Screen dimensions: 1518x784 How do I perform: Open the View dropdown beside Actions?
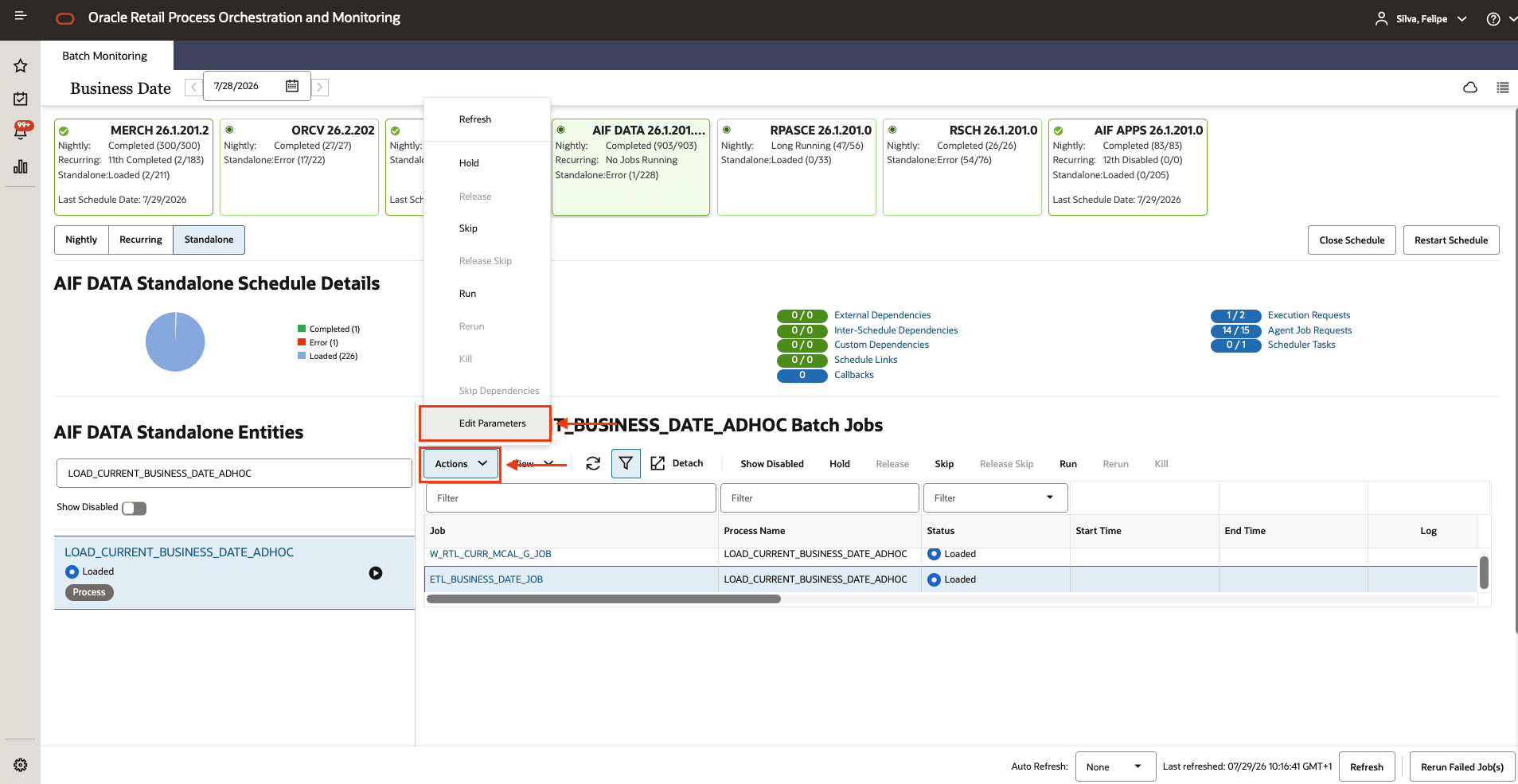(x=534, y=463)
